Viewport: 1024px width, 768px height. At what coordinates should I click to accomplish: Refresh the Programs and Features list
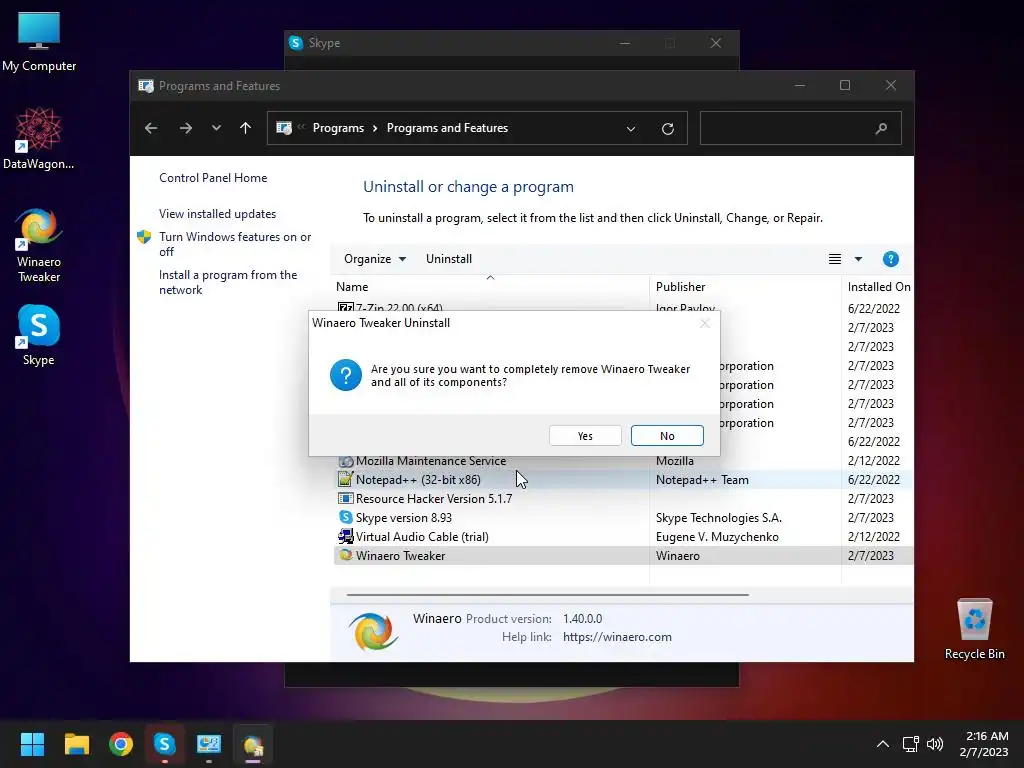pos(667,129)
